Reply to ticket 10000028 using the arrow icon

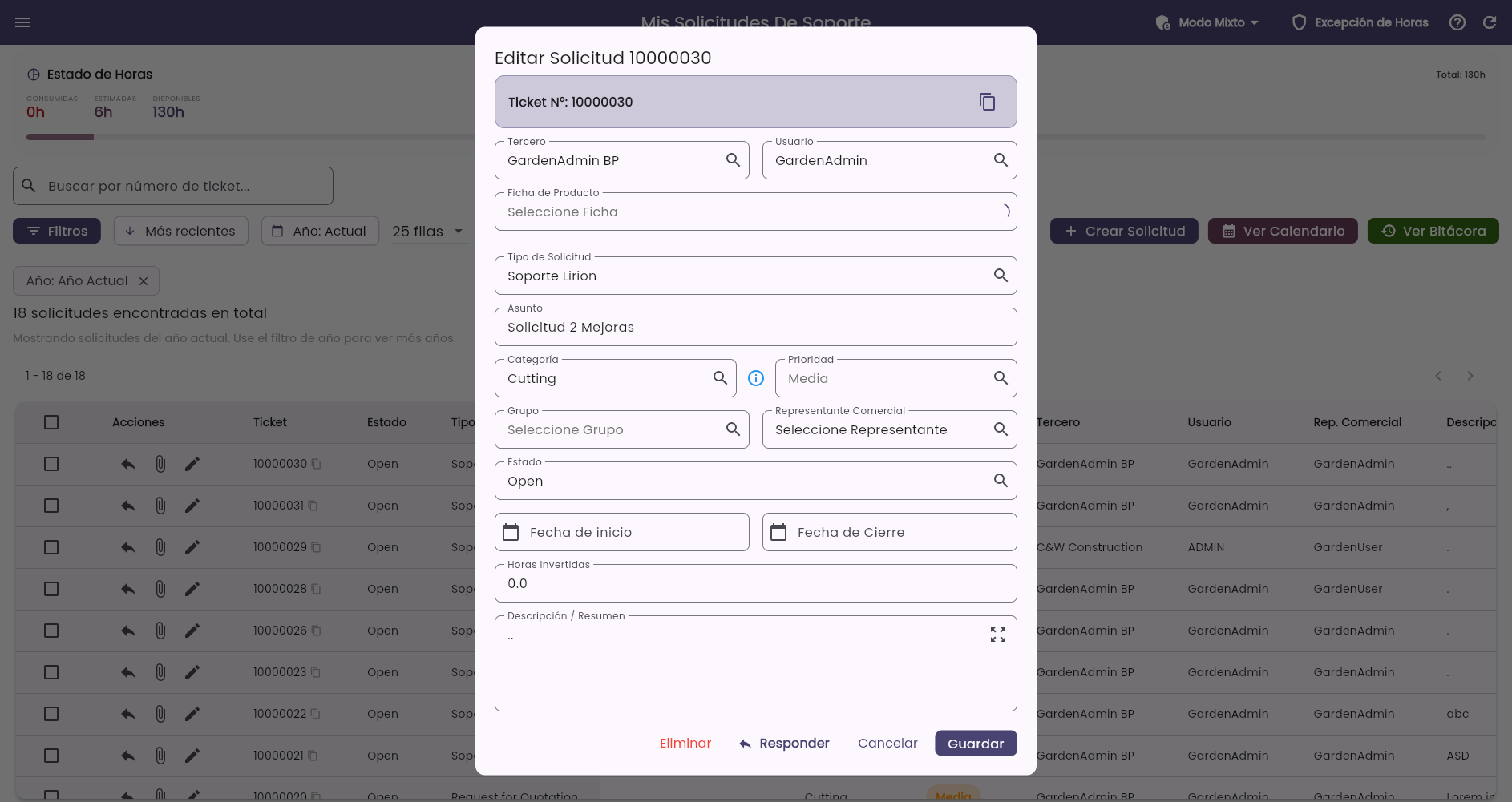(128, 589)
